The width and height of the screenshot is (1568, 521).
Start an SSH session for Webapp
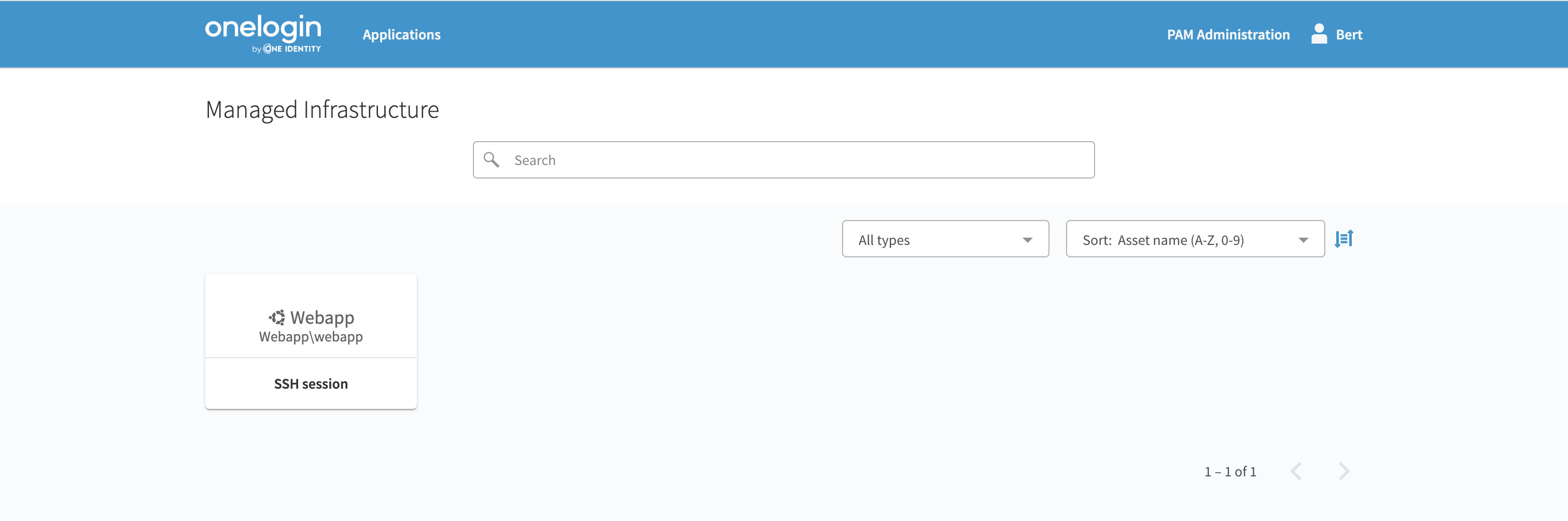point(311,384)
